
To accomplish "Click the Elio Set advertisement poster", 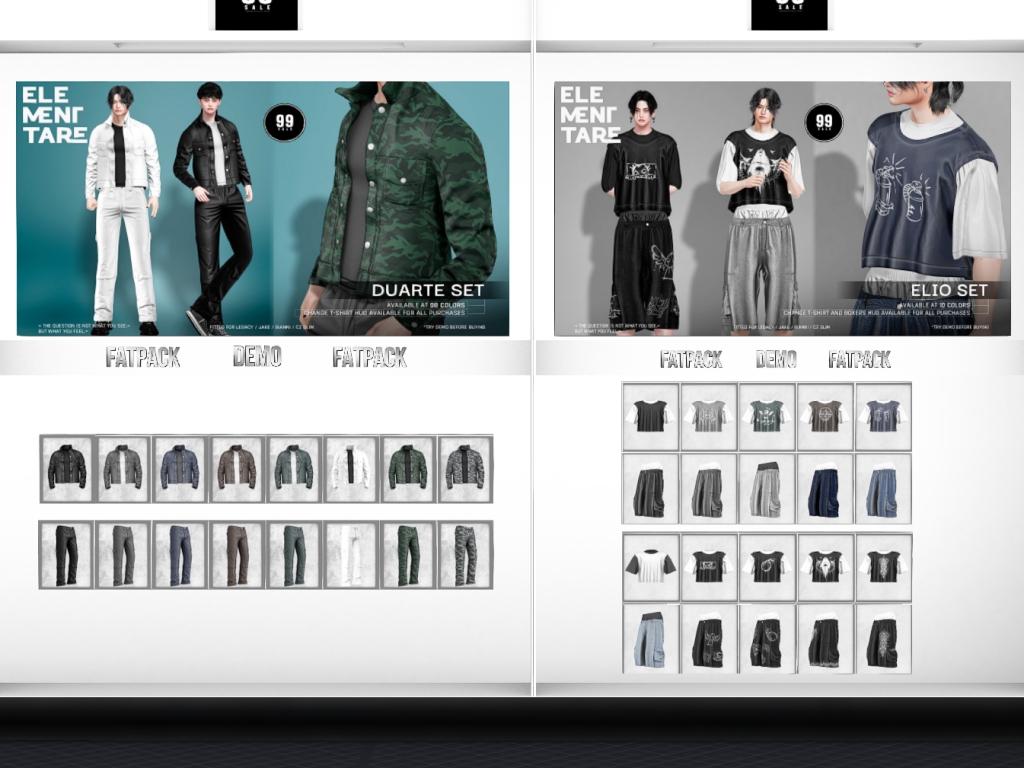I will 782,208.
